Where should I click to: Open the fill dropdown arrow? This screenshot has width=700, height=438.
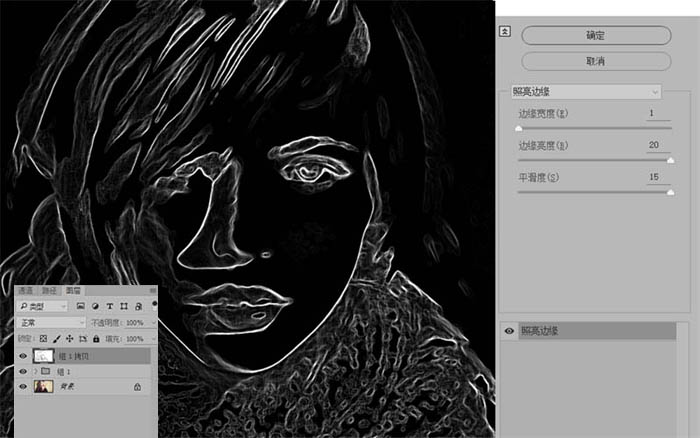click(x=154, y=339)
